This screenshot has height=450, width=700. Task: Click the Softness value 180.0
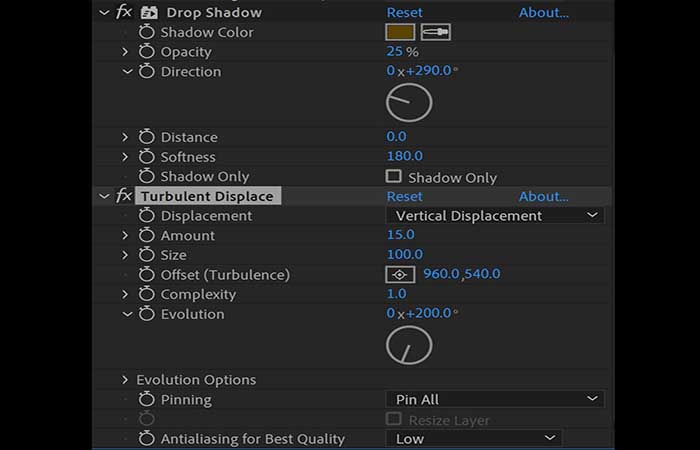click(x=404, y=156)
